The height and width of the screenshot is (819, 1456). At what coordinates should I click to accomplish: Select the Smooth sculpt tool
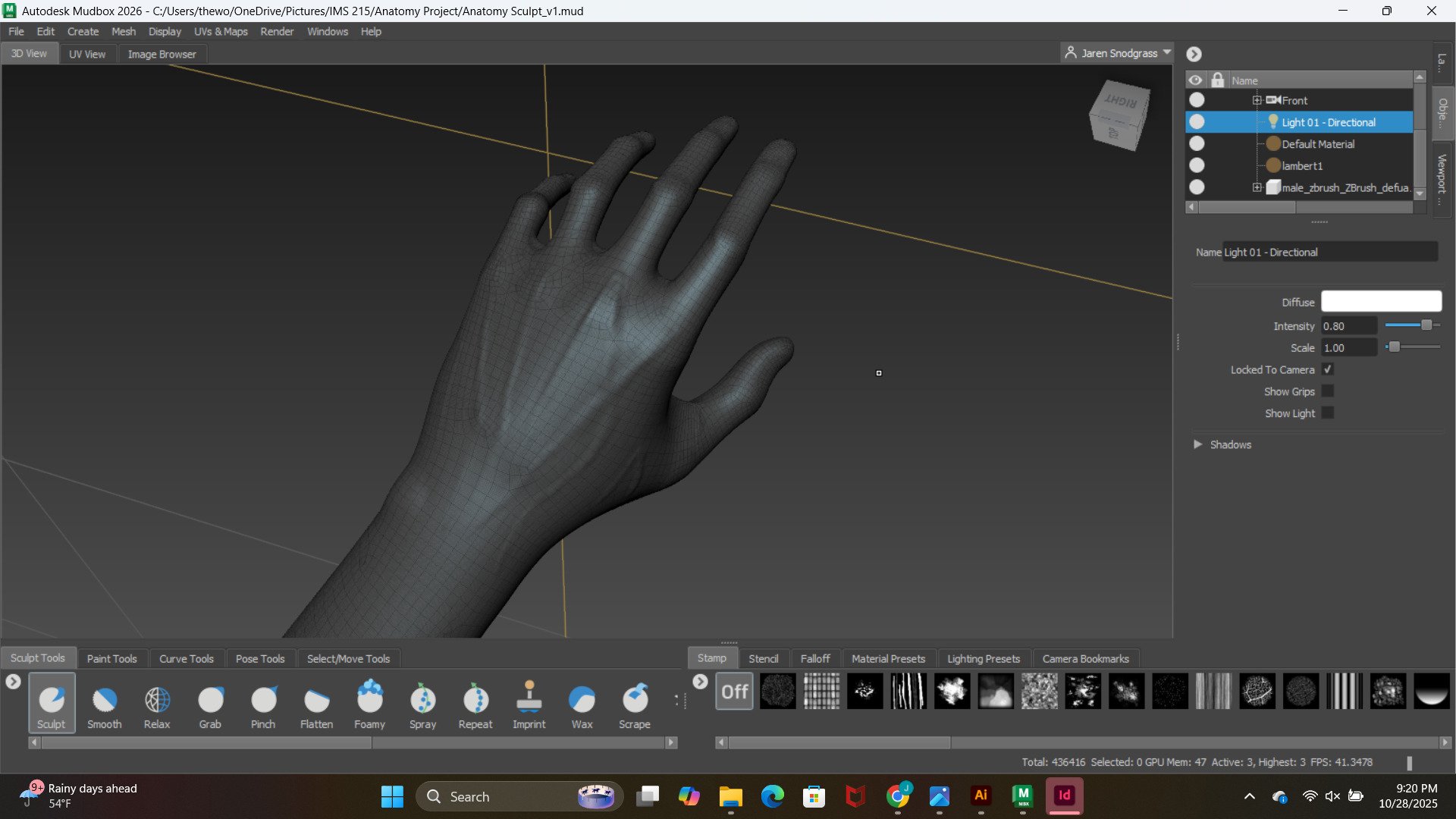(x=105, y=701)
